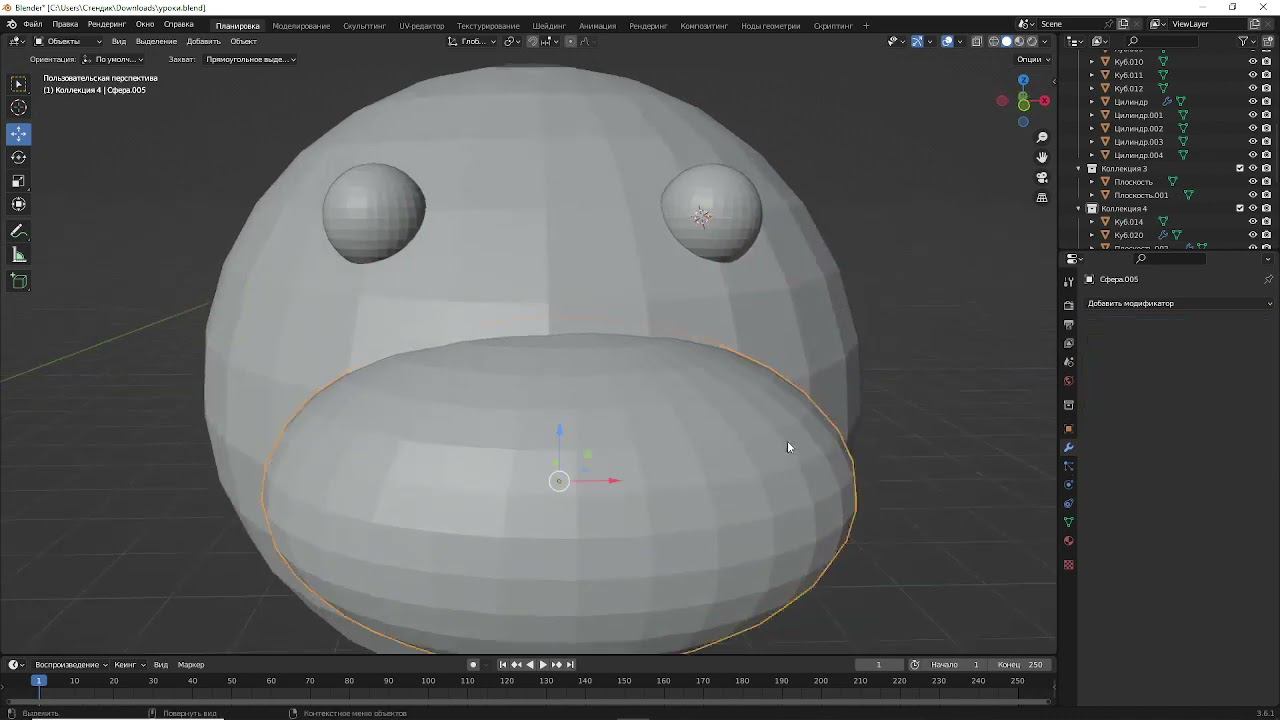Toggle viewport visibility of Куб.014
This screenshot has width=1280, height=720.
(x=1252, y=222)
